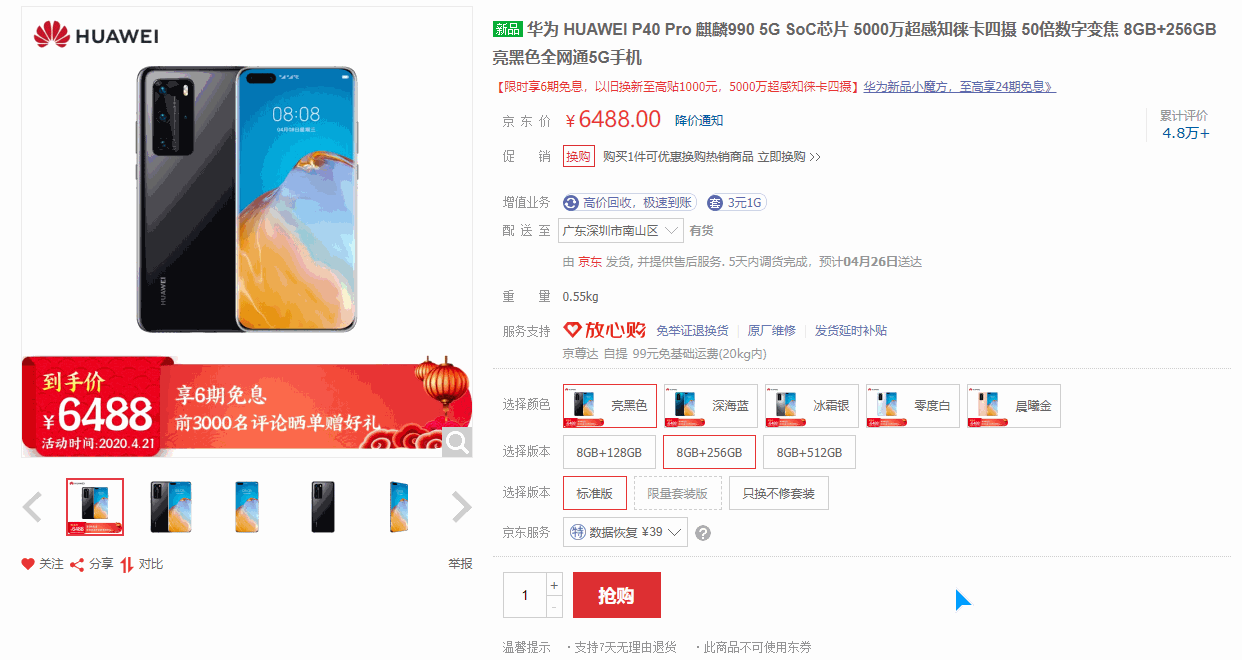Expand the 数据恢复 ¥39 service dropdown
The width and height of the screenshot is (1242, 660).
pos(625,532)
